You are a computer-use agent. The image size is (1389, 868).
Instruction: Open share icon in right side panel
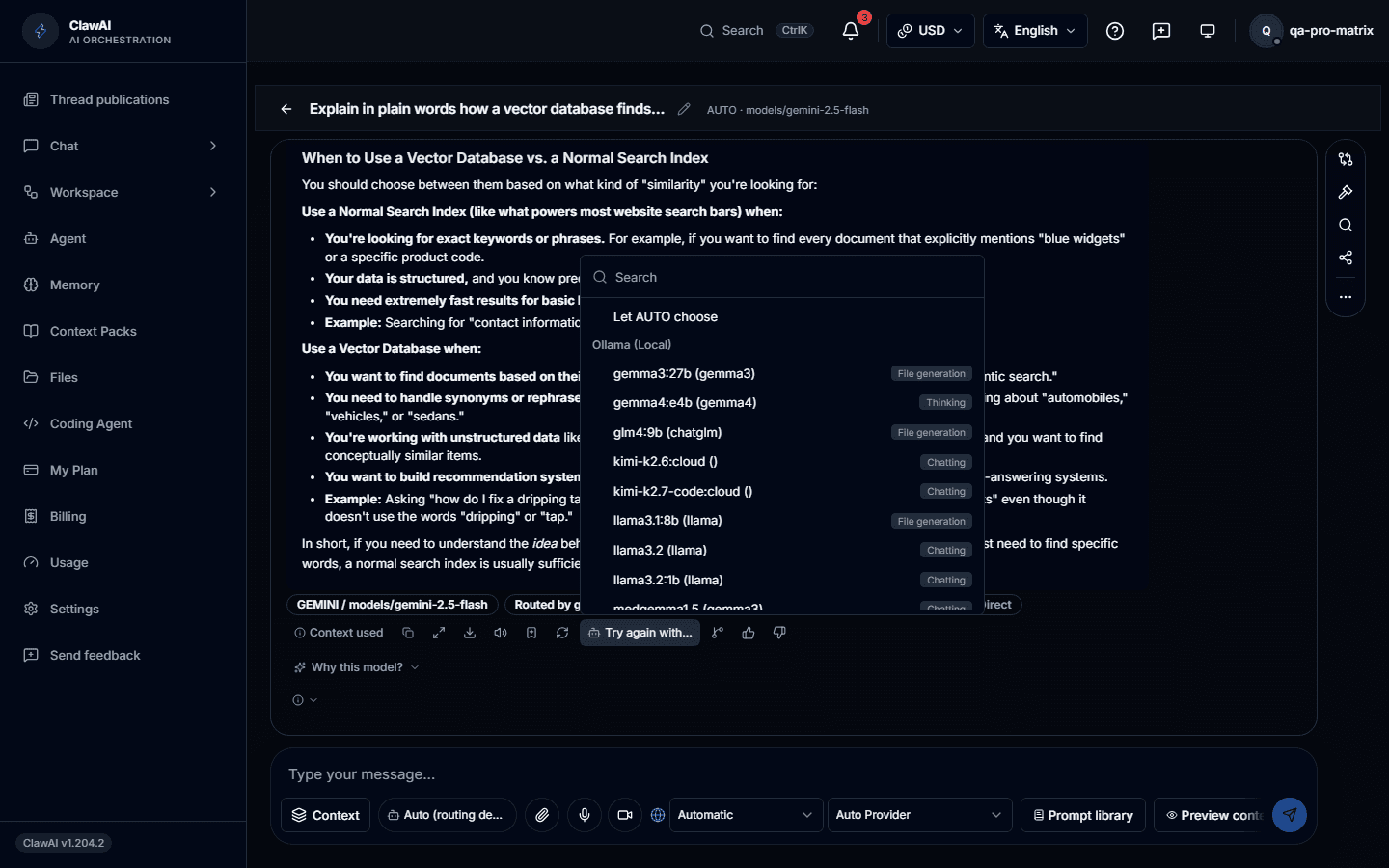point(1346,258)
